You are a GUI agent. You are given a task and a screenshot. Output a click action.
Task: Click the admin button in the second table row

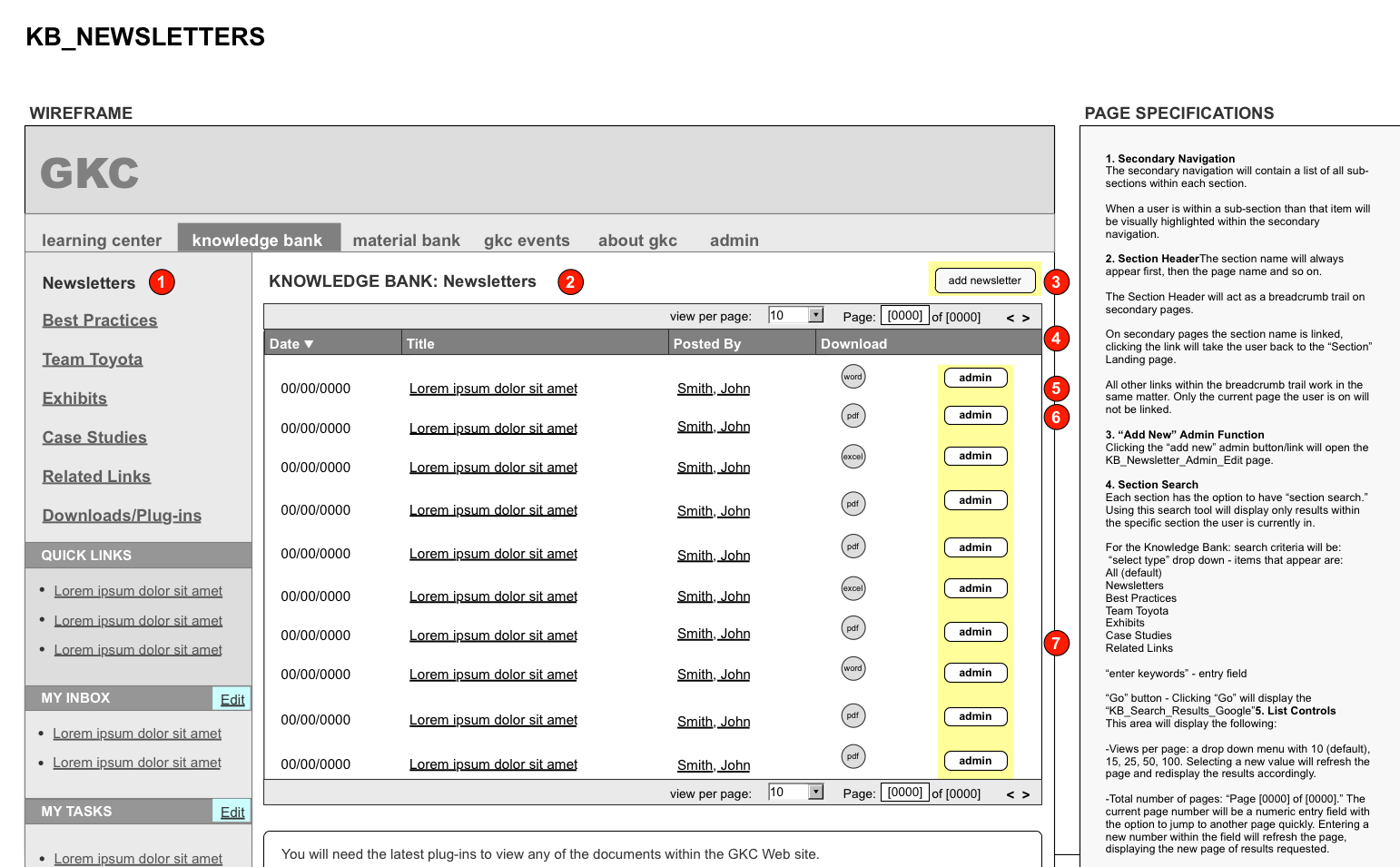coord(975,415)
